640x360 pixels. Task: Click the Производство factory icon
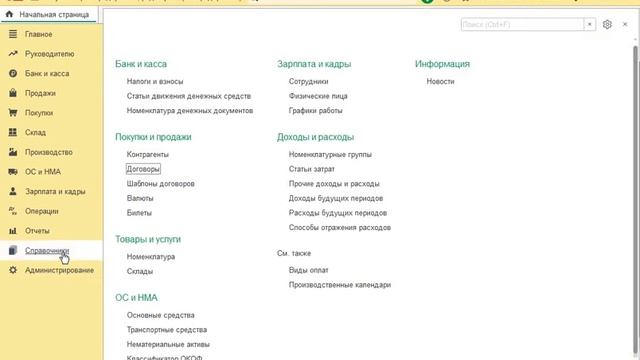(13, 152)
